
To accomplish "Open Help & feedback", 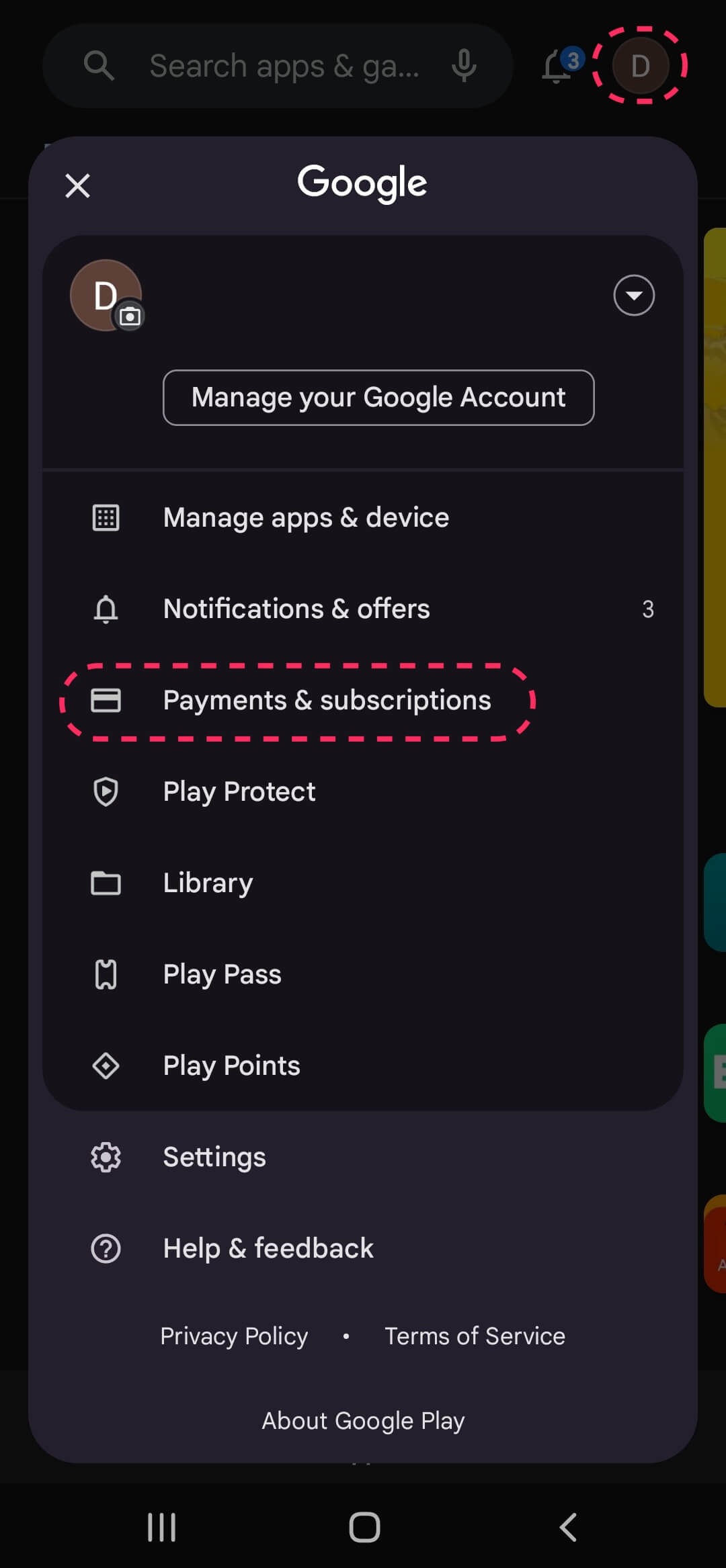I will point(268,1248).
